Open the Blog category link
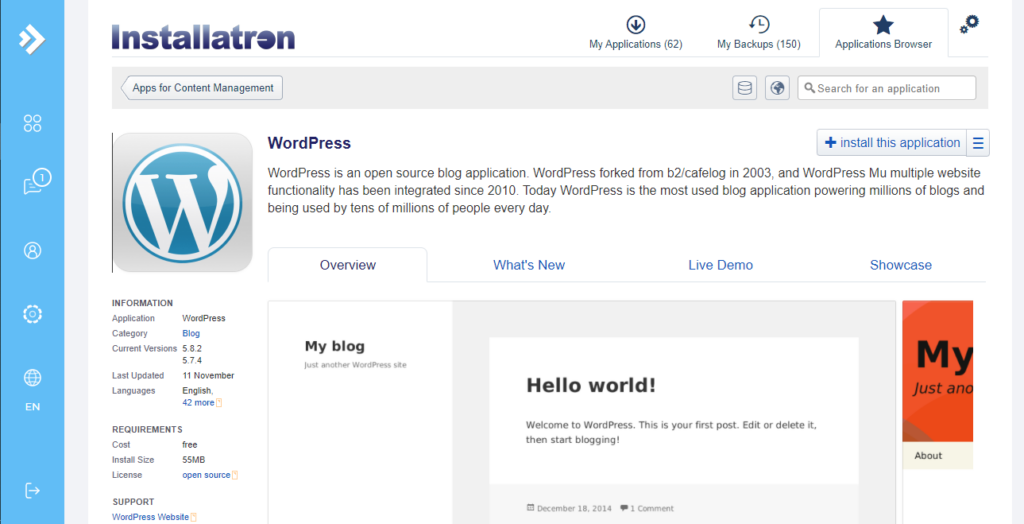This screenshot has width=1024, height=524. pos(191,333)
